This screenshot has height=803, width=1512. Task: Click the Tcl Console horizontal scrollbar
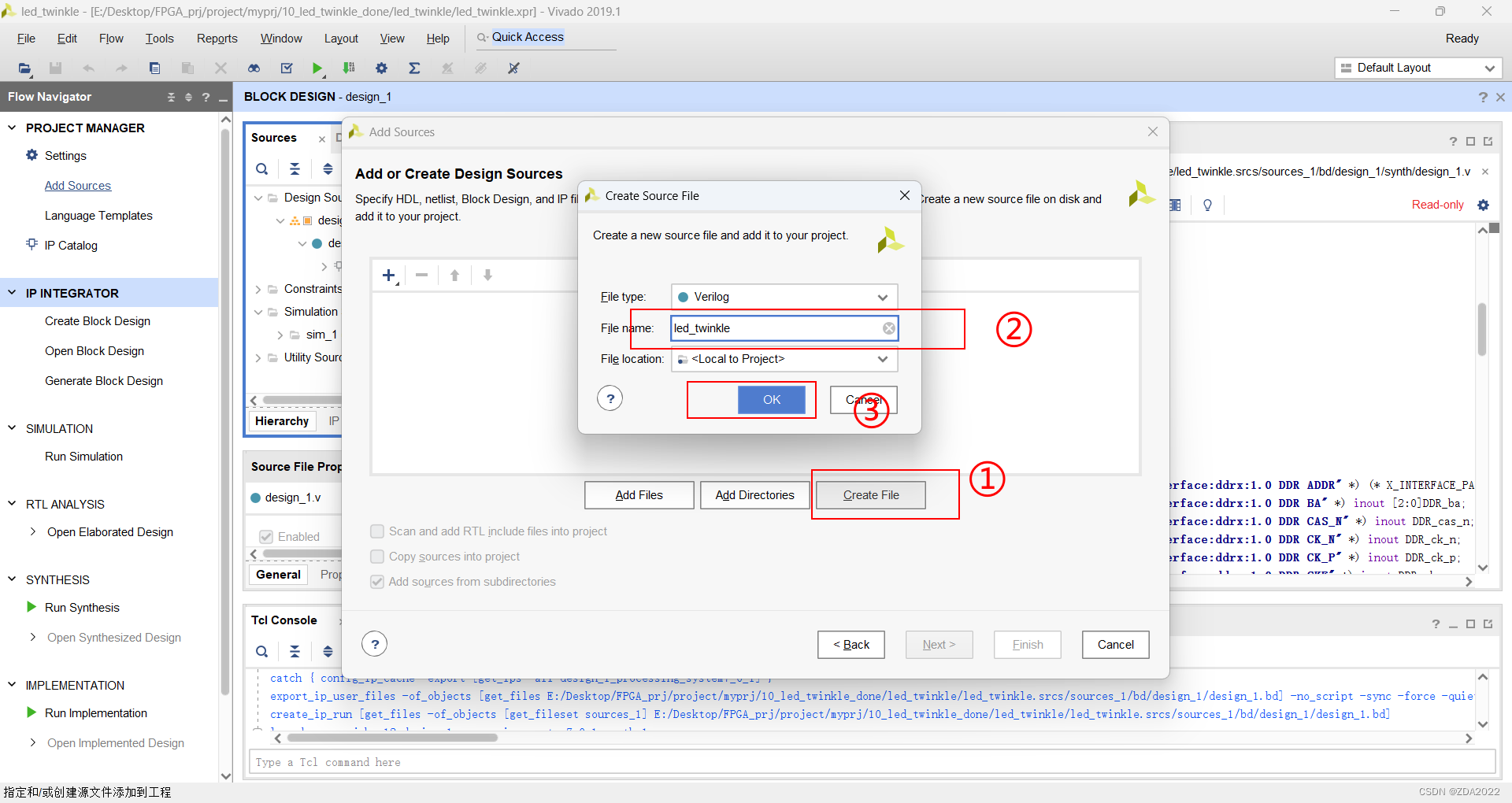pyautogui.click(x=392, y=738)
